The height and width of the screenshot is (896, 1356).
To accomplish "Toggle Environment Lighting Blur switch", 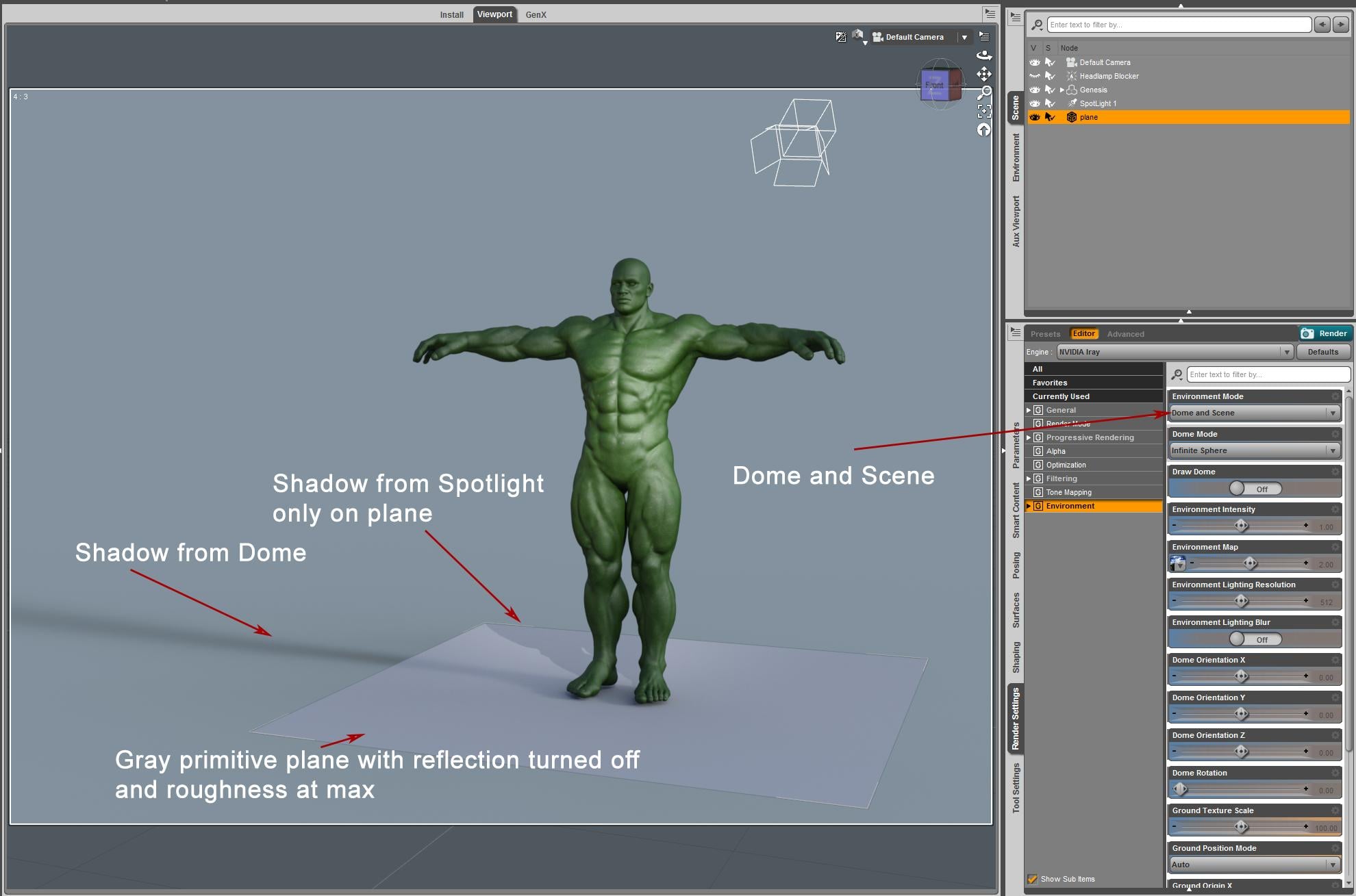I will 1255,639.
